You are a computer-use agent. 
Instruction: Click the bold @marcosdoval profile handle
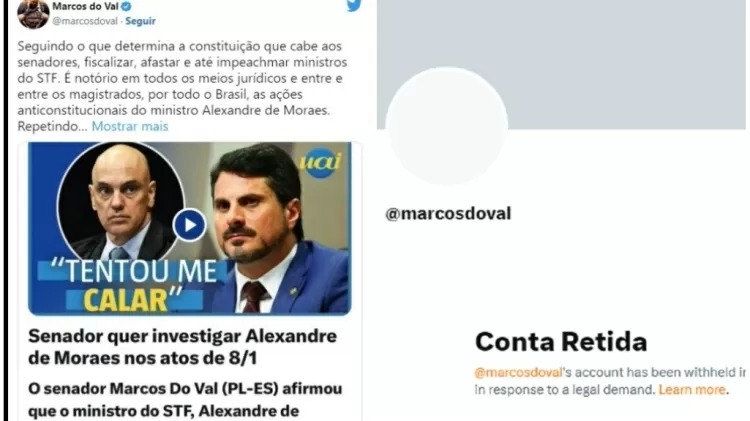(x=448, y=213)
